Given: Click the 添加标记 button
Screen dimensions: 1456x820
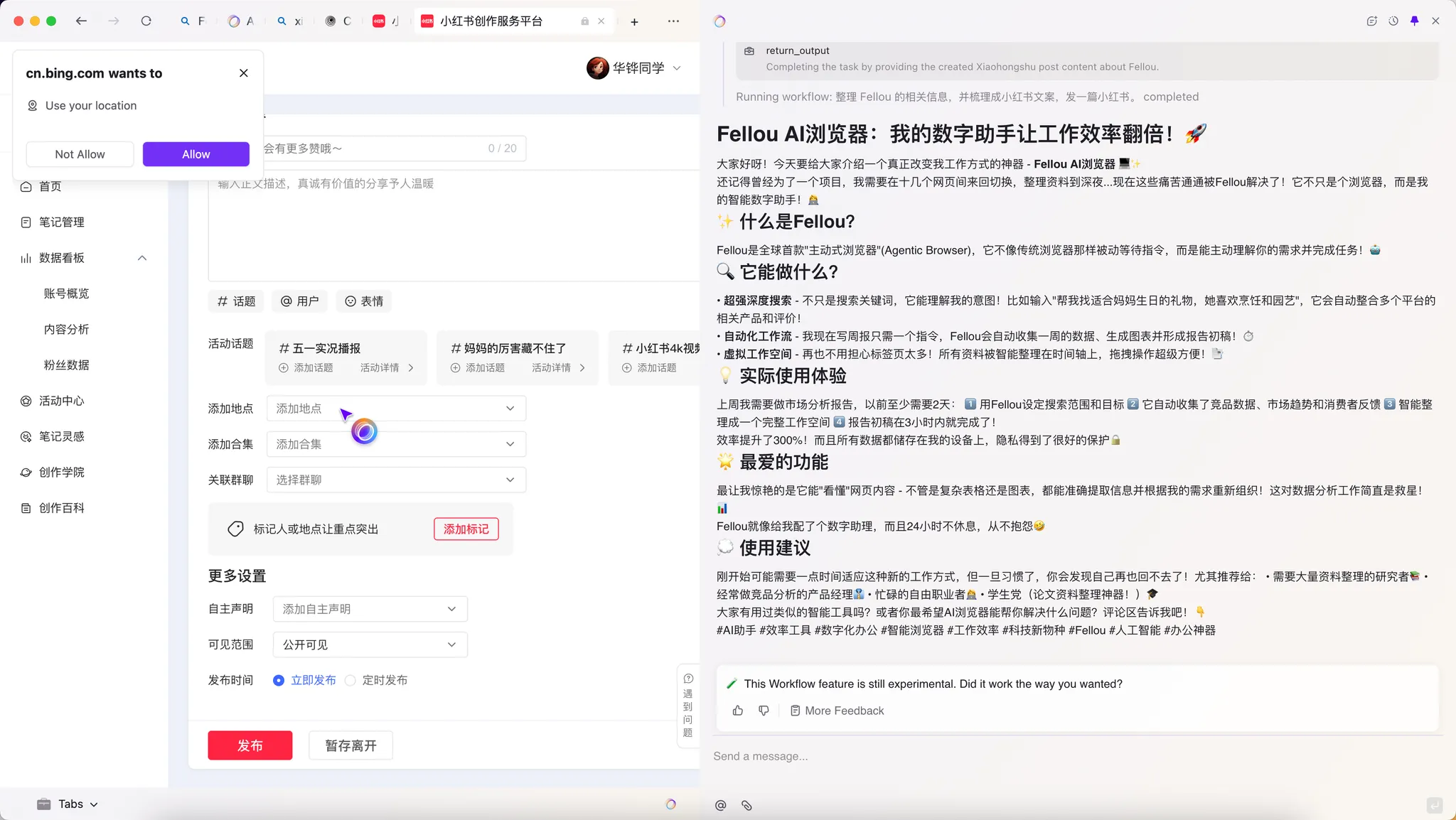Looking at the screenshot, I should coord(466,529).
